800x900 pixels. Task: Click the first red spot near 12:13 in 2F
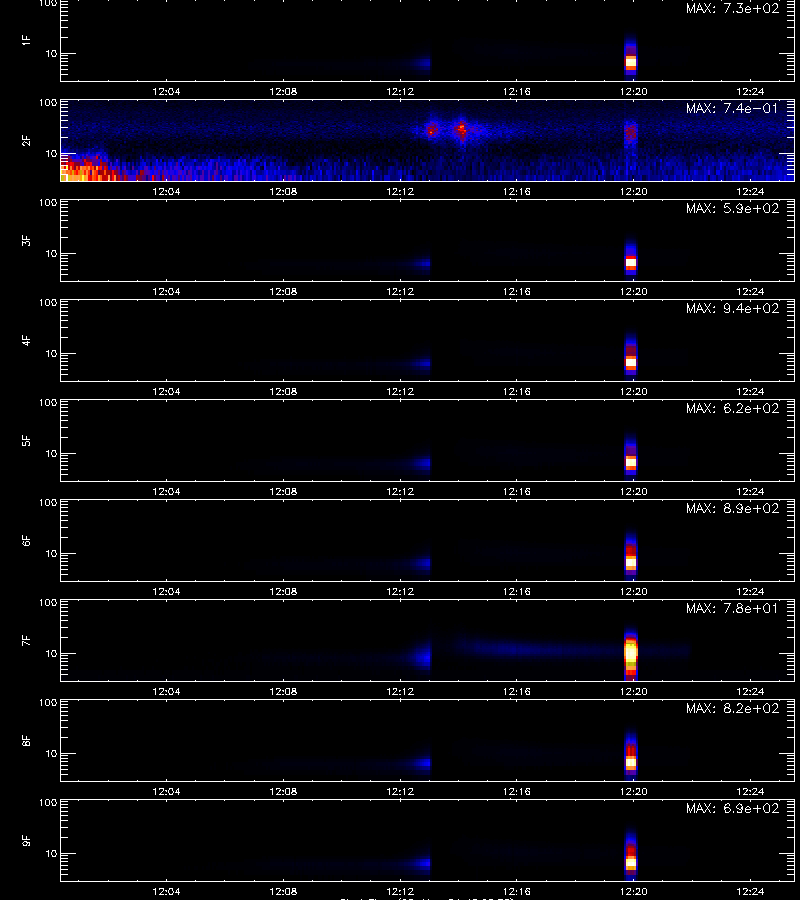pos(432,130)
